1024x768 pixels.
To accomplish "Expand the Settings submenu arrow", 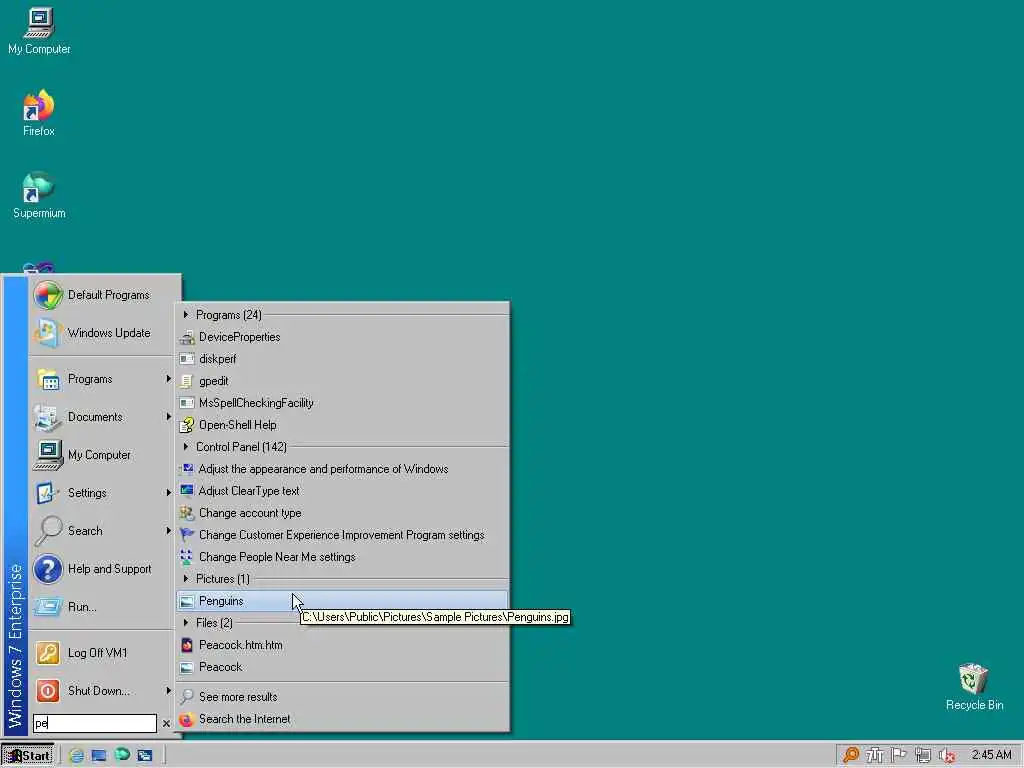I will [x=168, y=492].
